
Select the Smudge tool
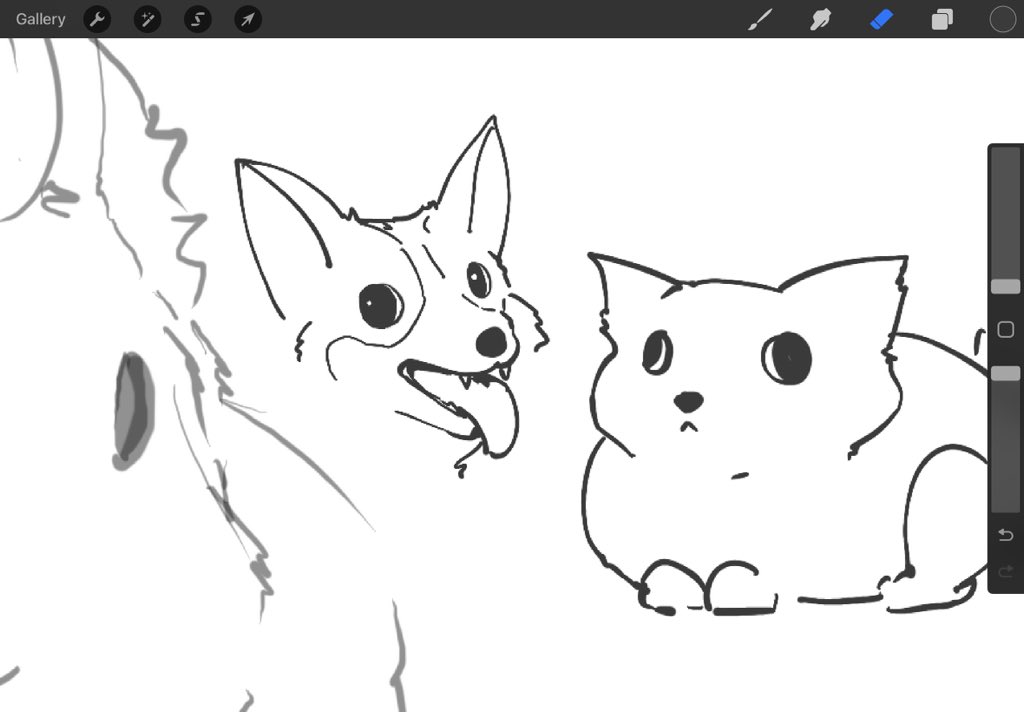coord(820,20)
